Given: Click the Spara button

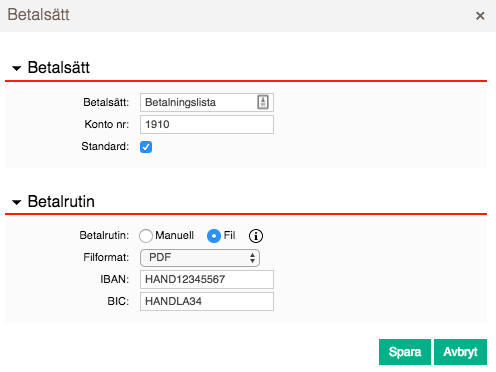Looking at the screenshot, I should click(x=405, y=352).
